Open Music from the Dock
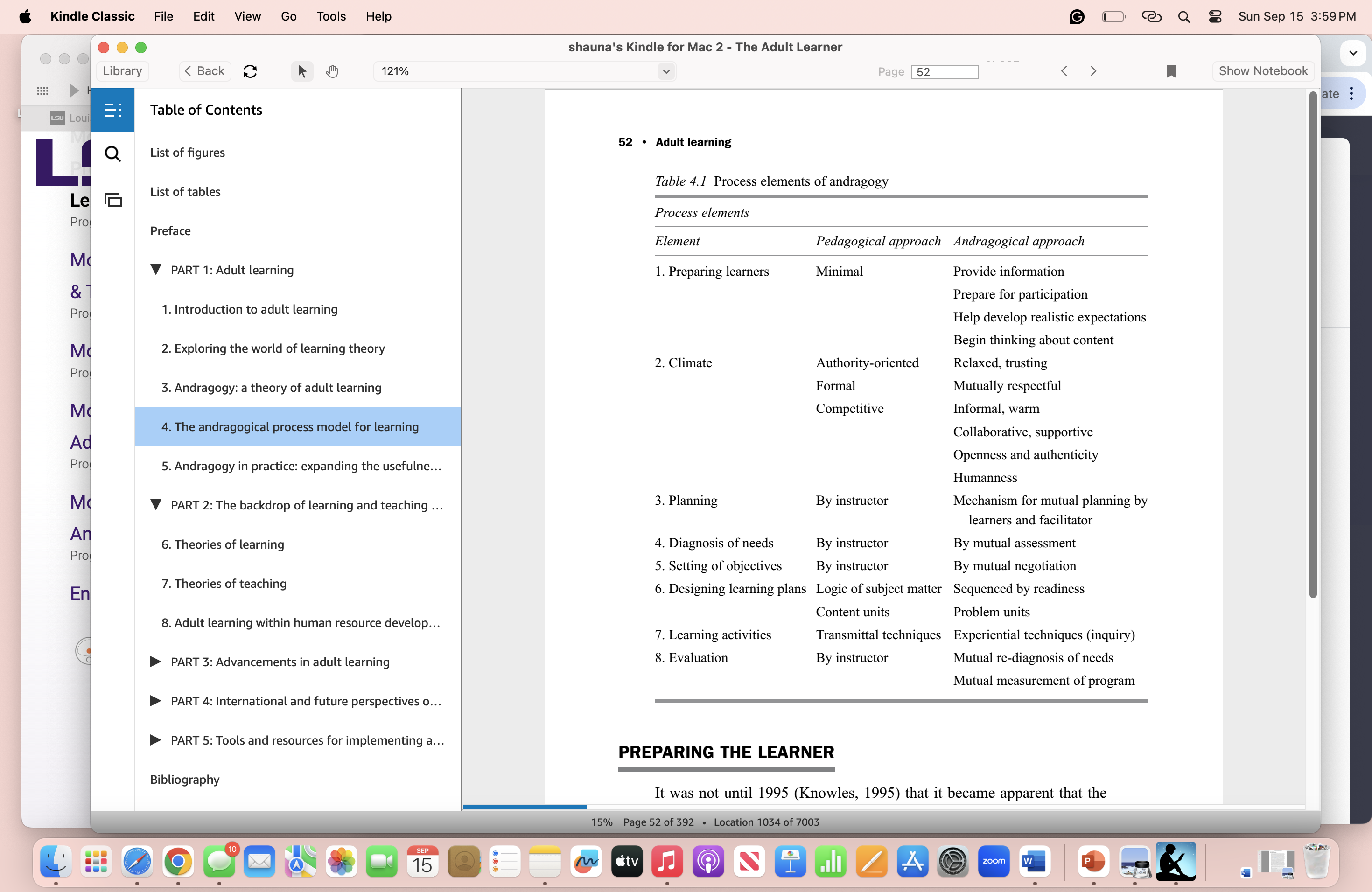This screenshot has width=1372, height=892. pos(667,862)
